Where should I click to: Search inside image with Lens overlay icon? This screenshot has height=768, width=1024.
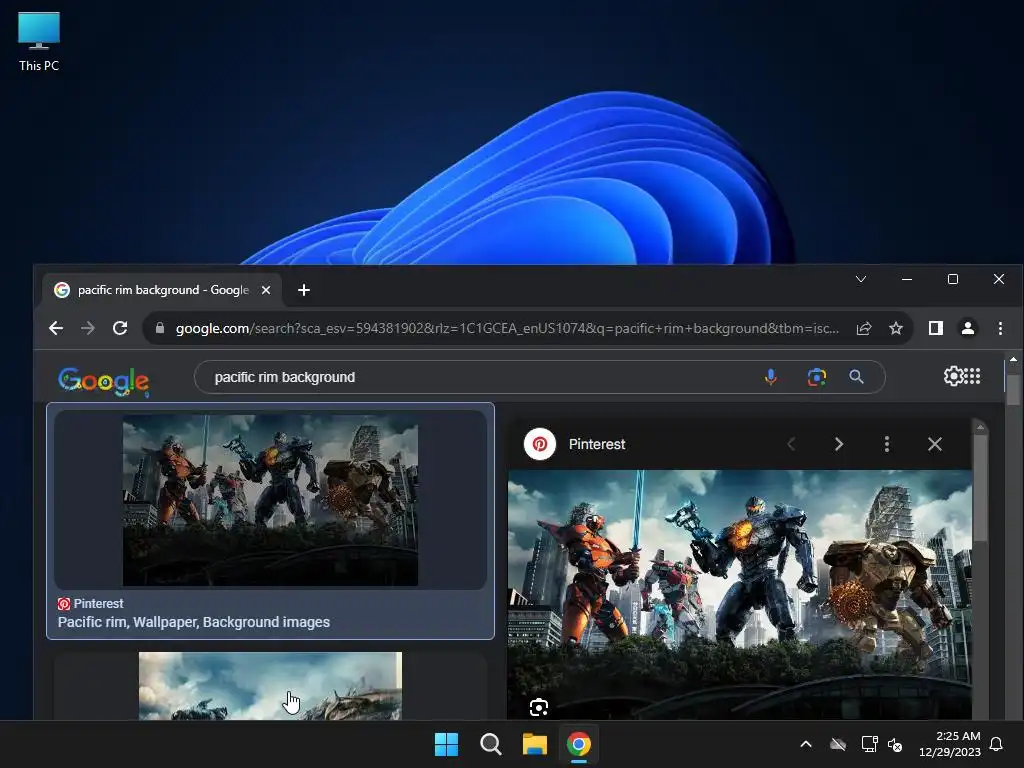539,707
